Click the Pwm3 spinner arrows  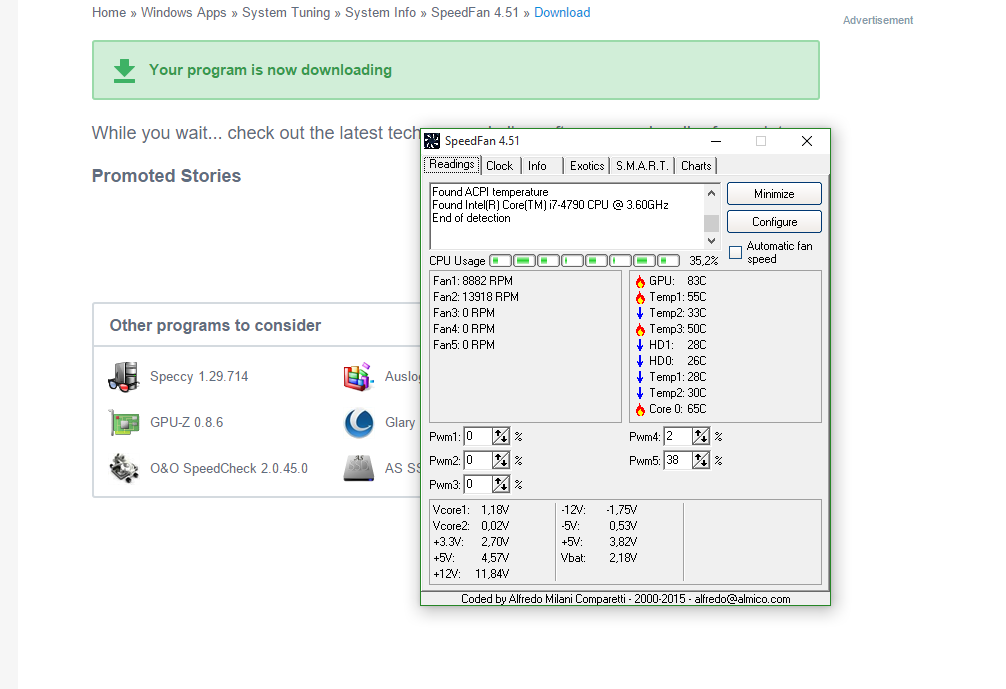point(500,484)
